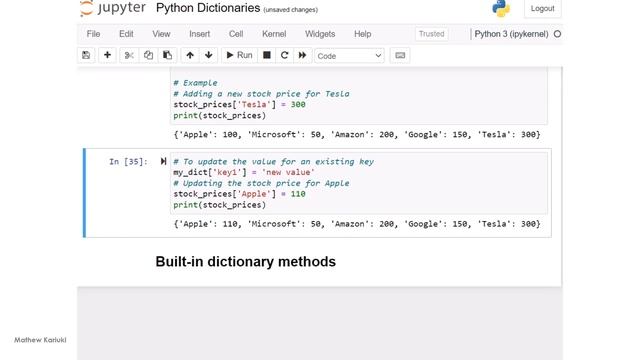640x360 pixels.
Task: Move selected cell up arrow
Action: click(190, 55)
